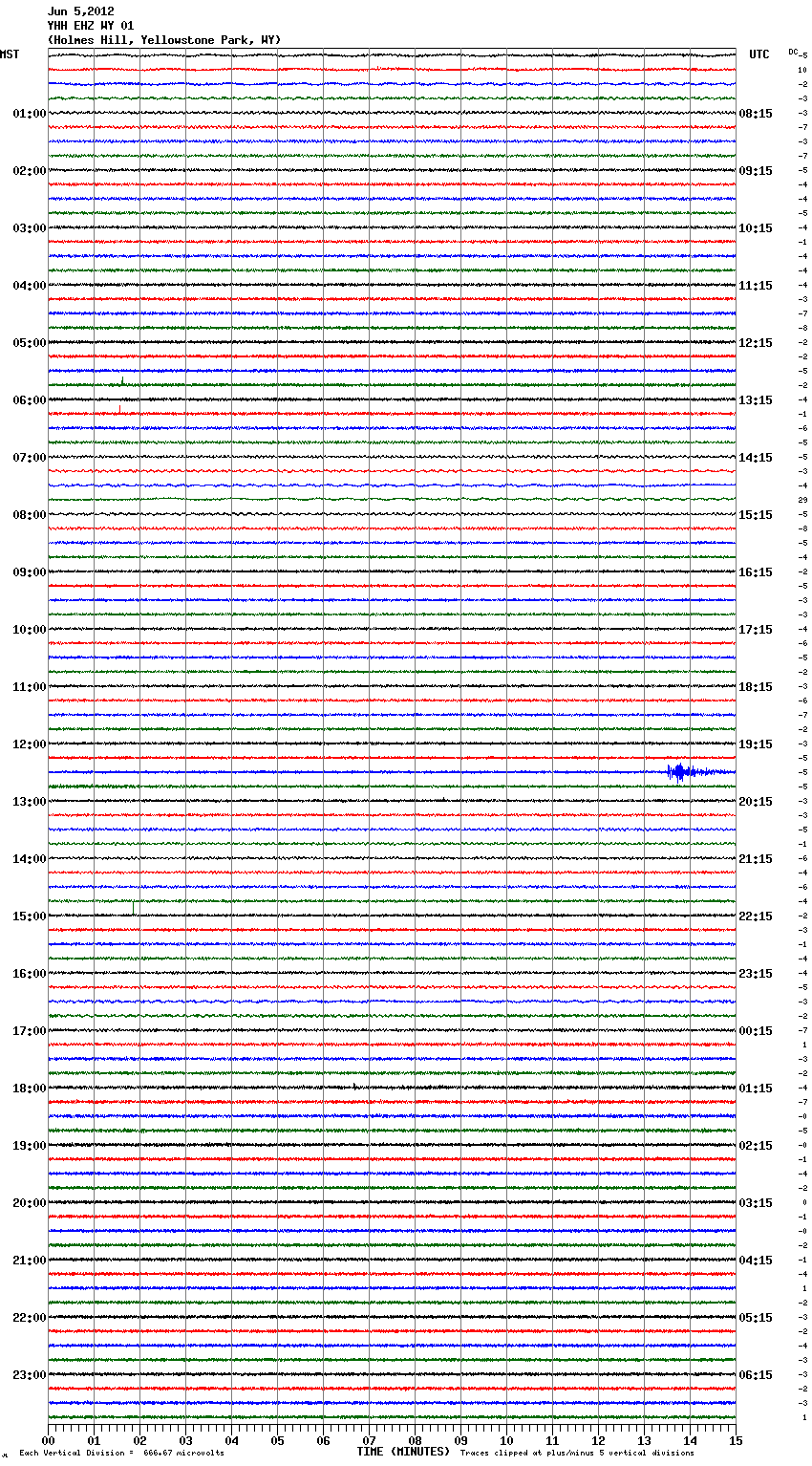Click the '11:15' UTC time label
Screen dimensions: 812x1466
pos(756,285)
